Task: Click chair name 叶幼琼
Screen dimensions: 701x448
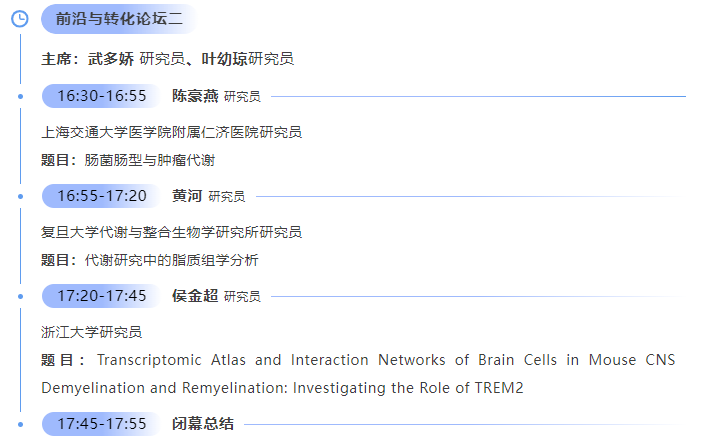Action: click(224, 59)
